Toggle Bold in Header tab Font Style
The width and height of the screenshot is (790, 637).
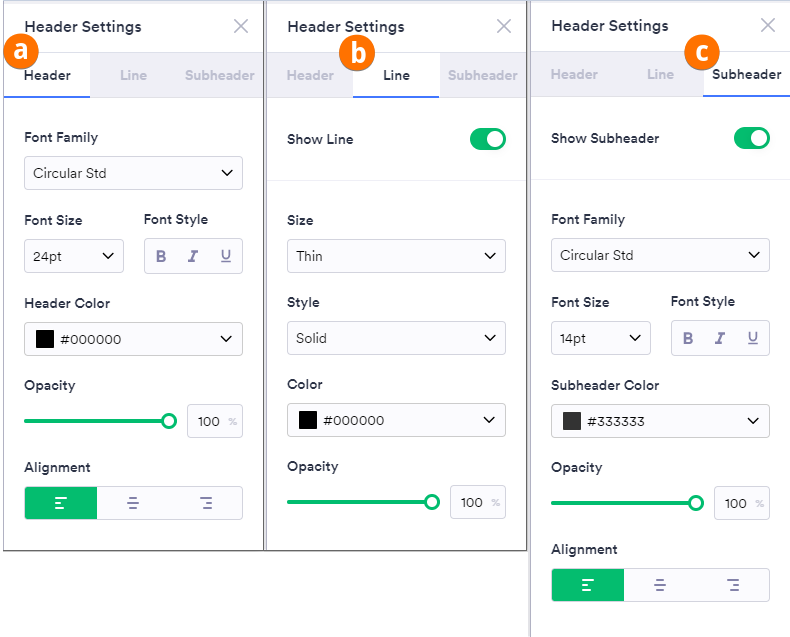161,256
